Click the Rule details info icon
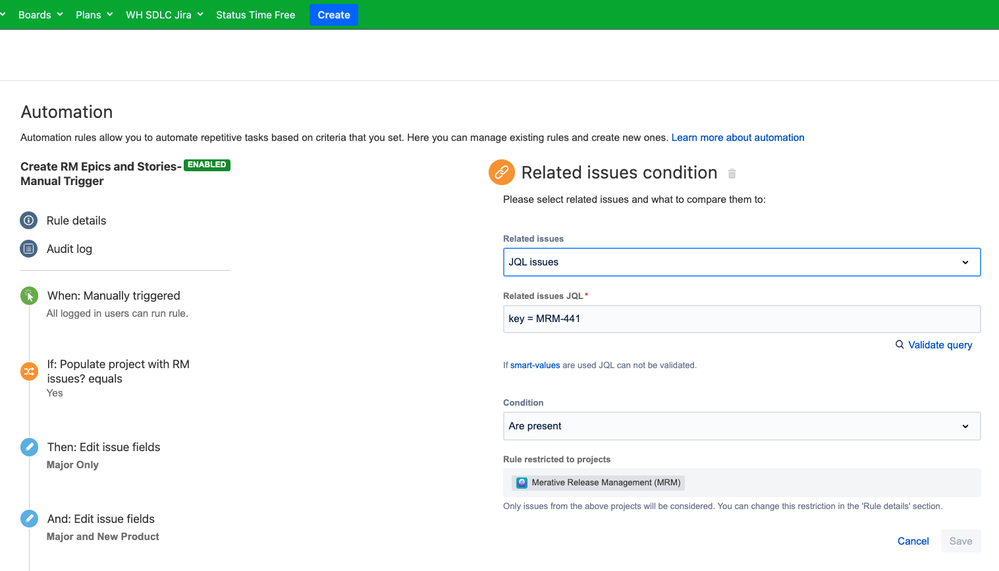 coord(29,220)
